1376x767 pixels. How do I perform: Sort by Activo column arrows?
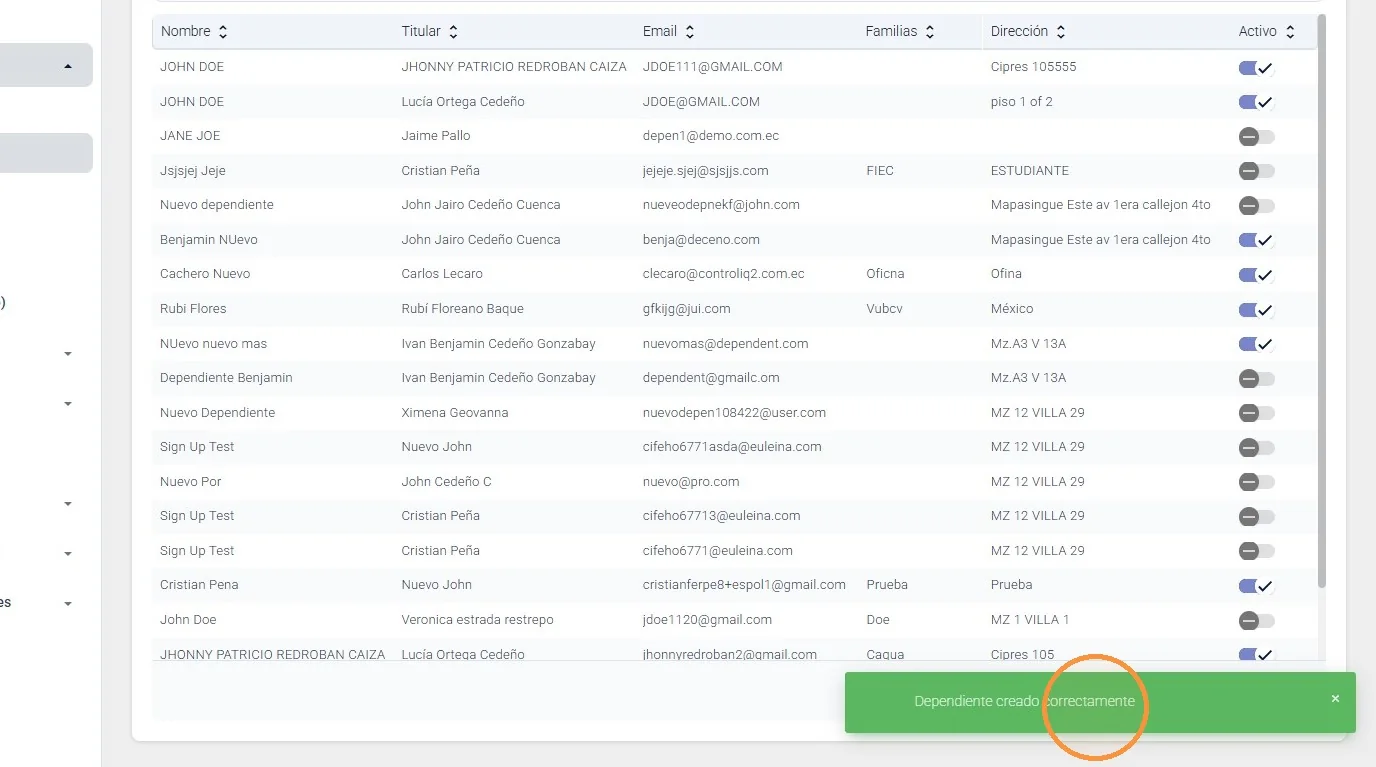1290,32
